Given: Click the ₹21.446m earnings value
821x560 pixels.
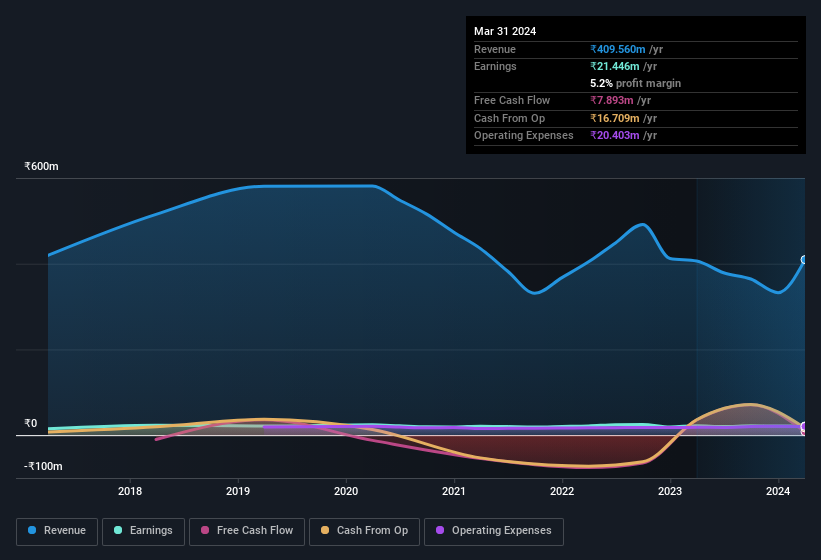Looking at the screenshot, I should tap(615, 66).
